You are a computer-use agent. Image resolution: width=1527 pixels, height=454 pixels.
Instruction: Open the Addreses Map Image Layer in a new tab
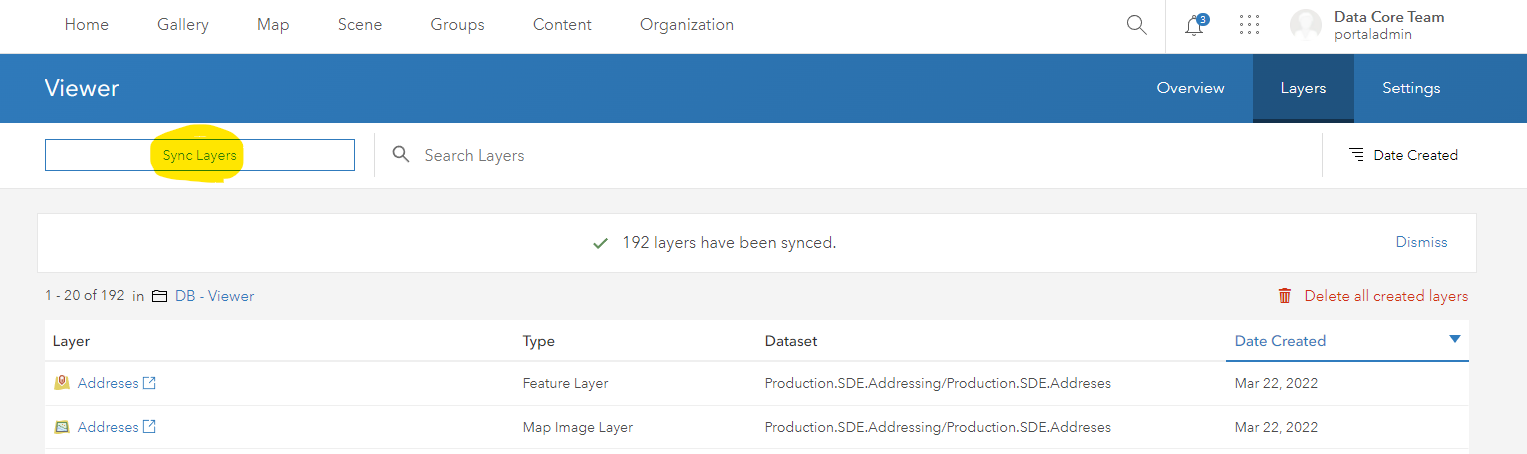point(149,427)
